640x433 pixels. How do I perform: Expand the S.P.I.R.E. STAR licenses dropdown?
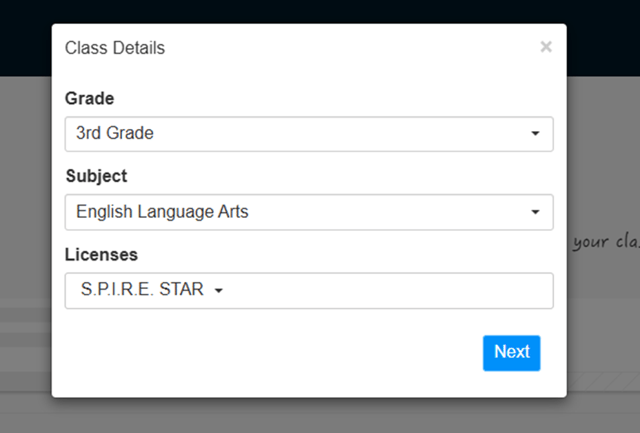149,290
